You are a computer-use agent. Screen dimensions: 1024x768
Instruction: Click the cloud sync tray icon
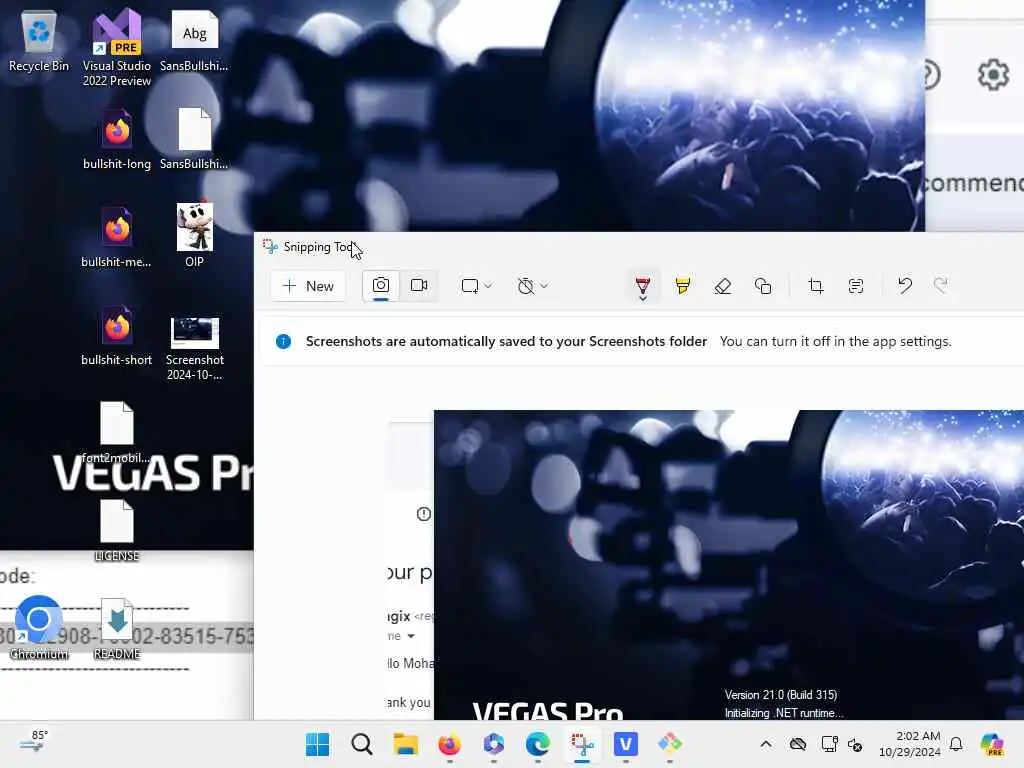point(797,744)
